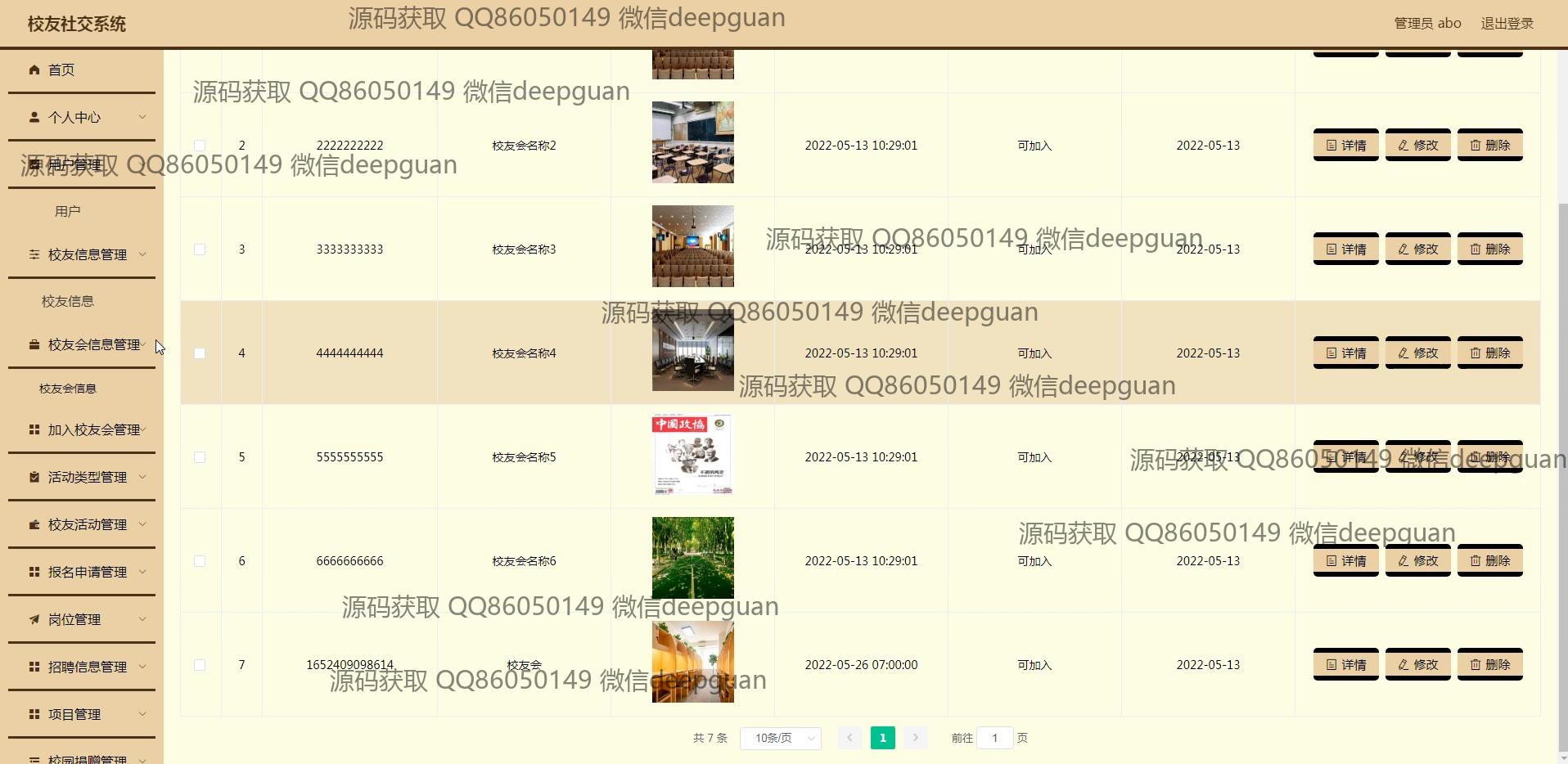Click 管理员 abo in the header
The image size is (1568, 764).
click(x=1427, y=24)
